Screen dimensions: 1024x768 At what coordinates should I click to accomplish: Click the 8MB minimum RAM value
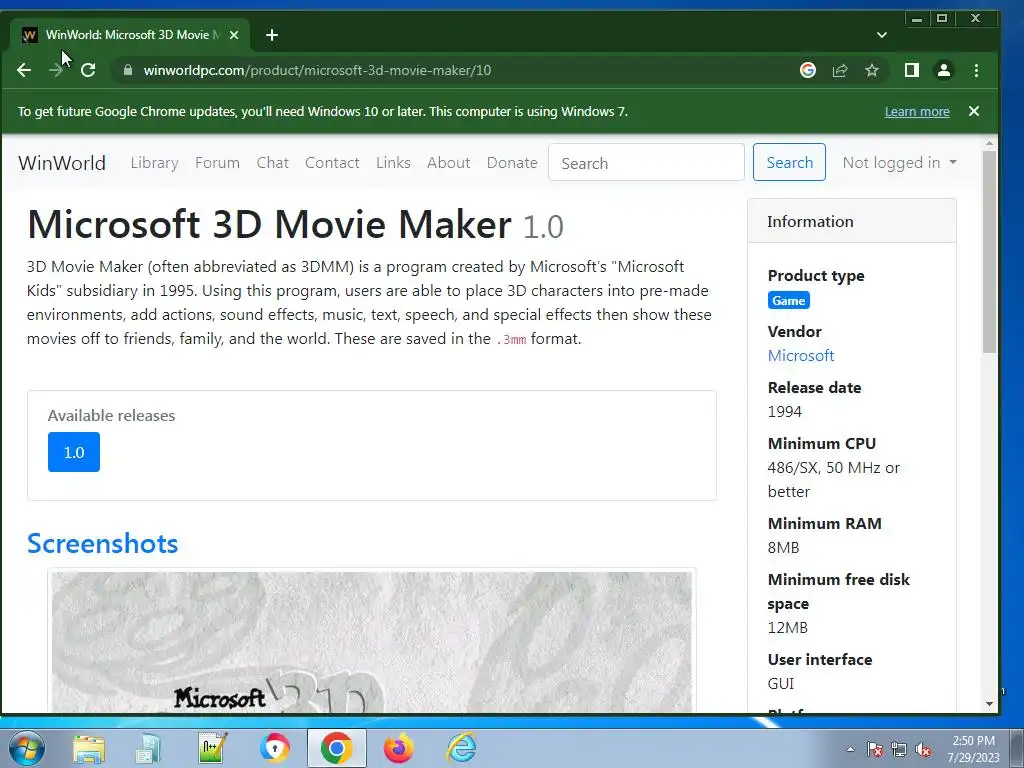(783, 547)
